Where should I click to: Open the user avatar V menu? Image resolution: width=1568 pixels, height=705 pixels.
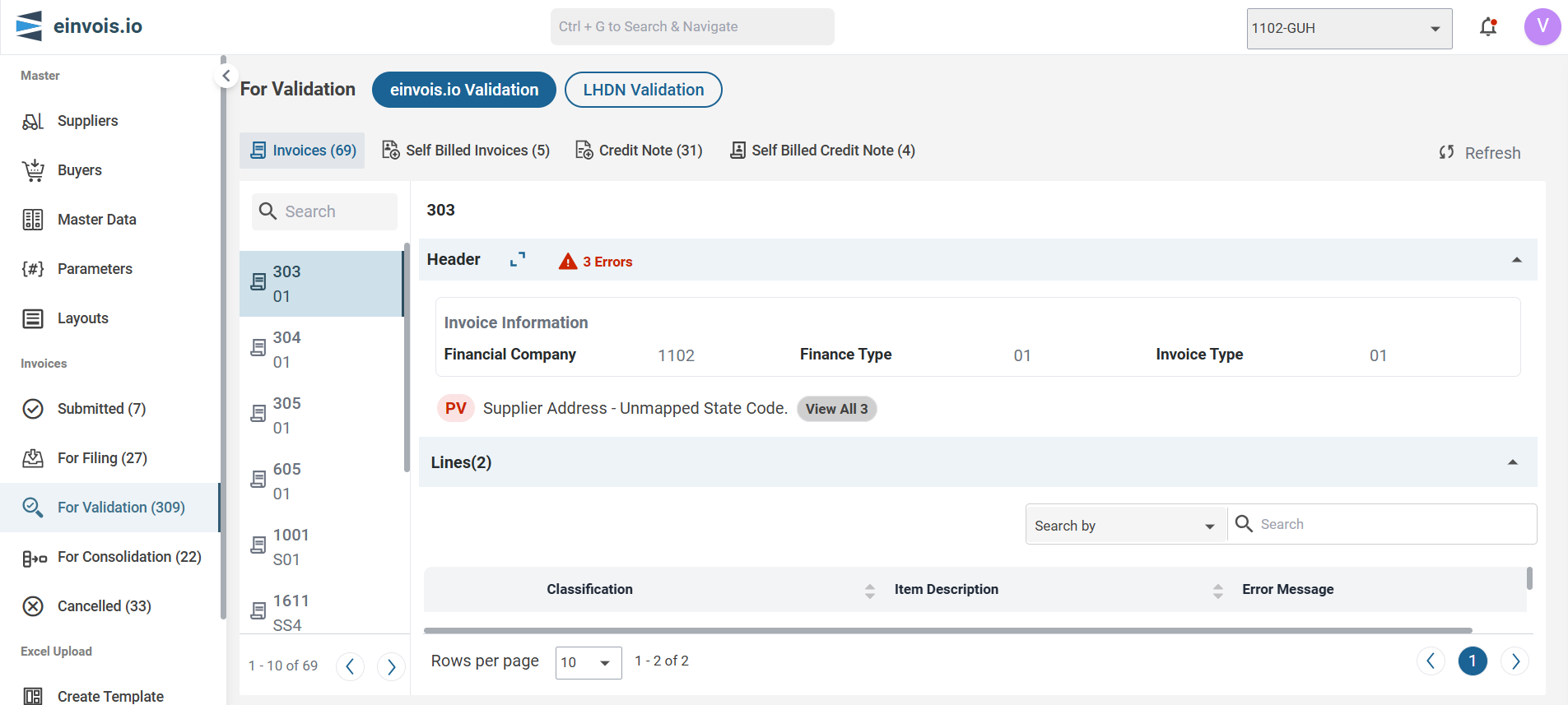1542,26
